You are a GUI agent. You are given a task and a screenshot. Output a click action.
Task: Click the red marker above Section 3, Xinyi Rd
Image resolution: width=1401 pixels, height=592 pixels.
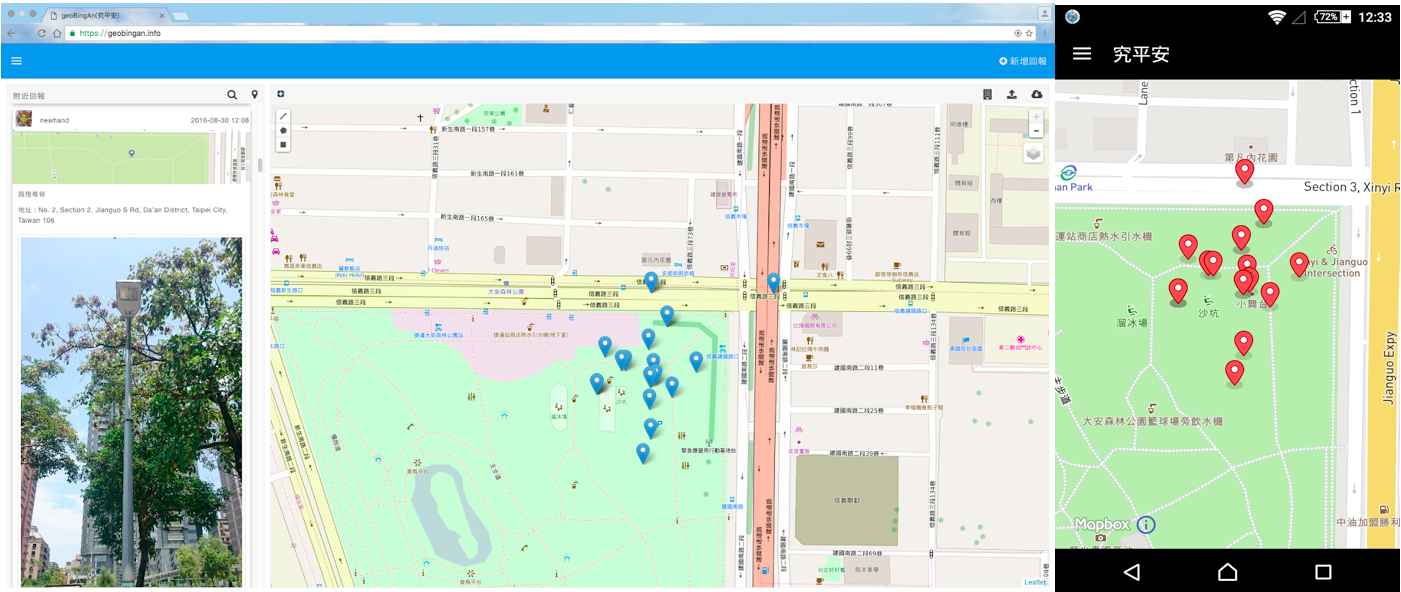[1245, 172]
